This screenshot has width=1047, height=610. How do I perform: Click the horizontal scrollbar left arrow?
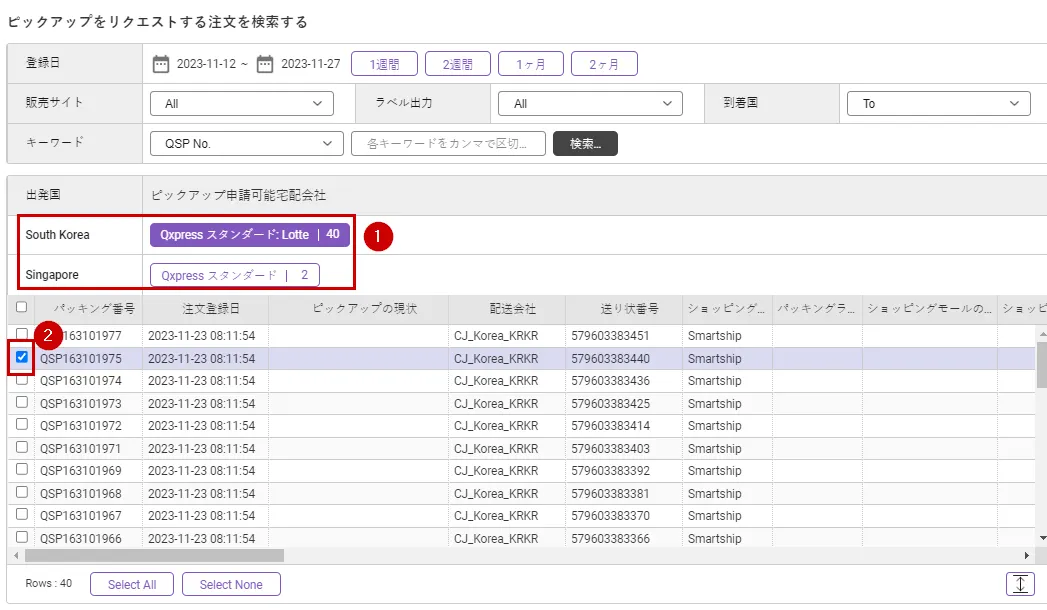[x=17, y=555]
